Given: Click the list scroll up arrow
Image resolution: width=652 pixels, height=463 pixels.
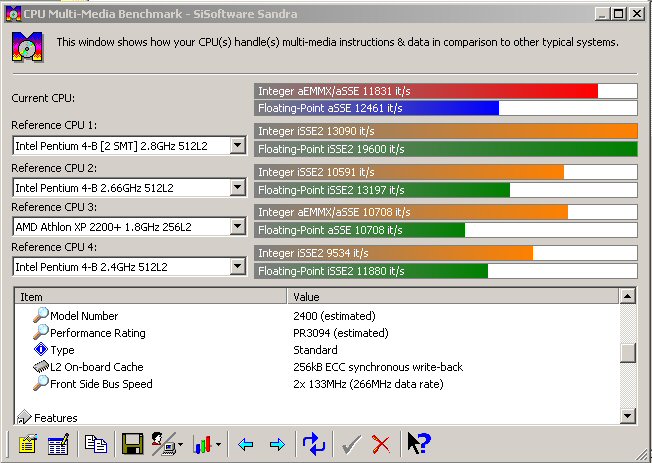Looking at the screenshot, I should pyautogui.click(x=627, y=296).
